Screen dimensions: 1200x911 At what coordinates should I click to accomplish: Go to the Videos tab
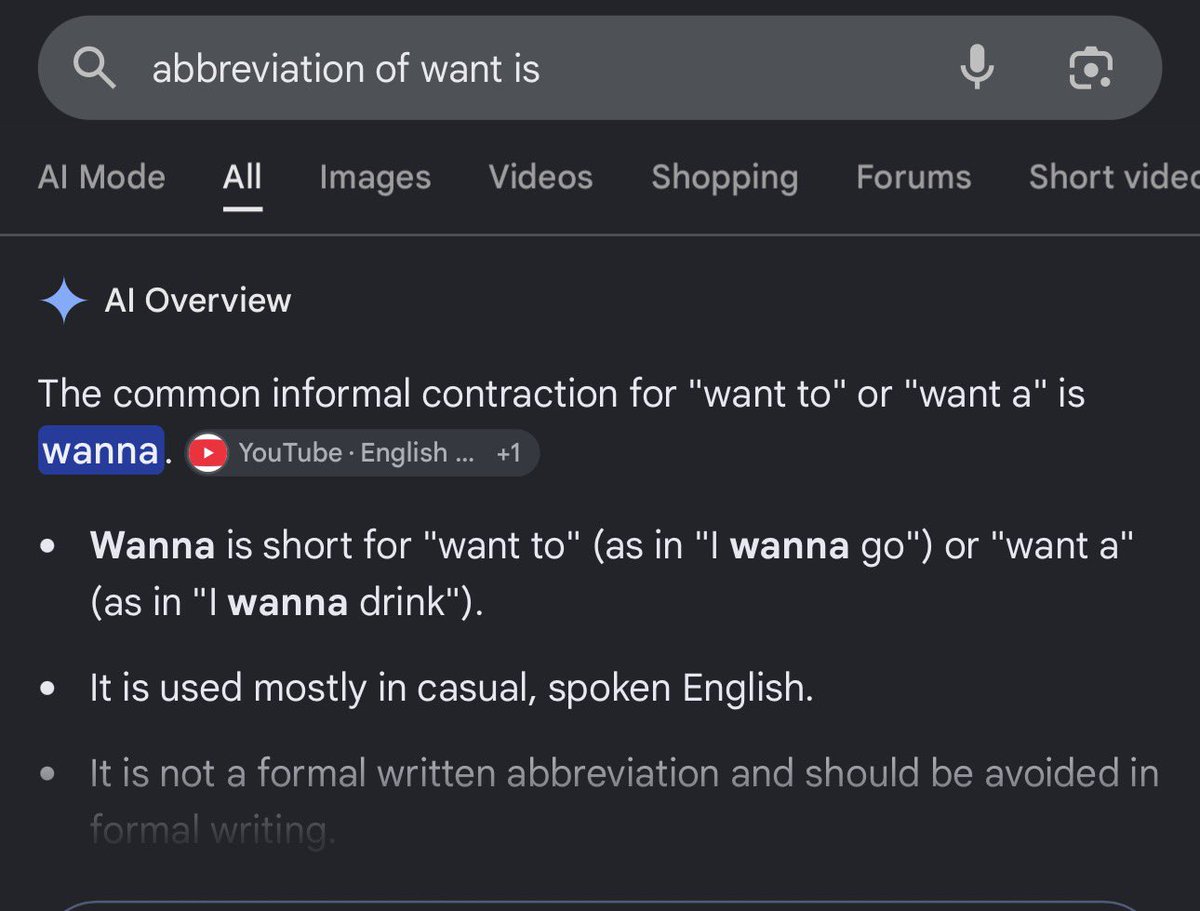(x=541, y=177)
